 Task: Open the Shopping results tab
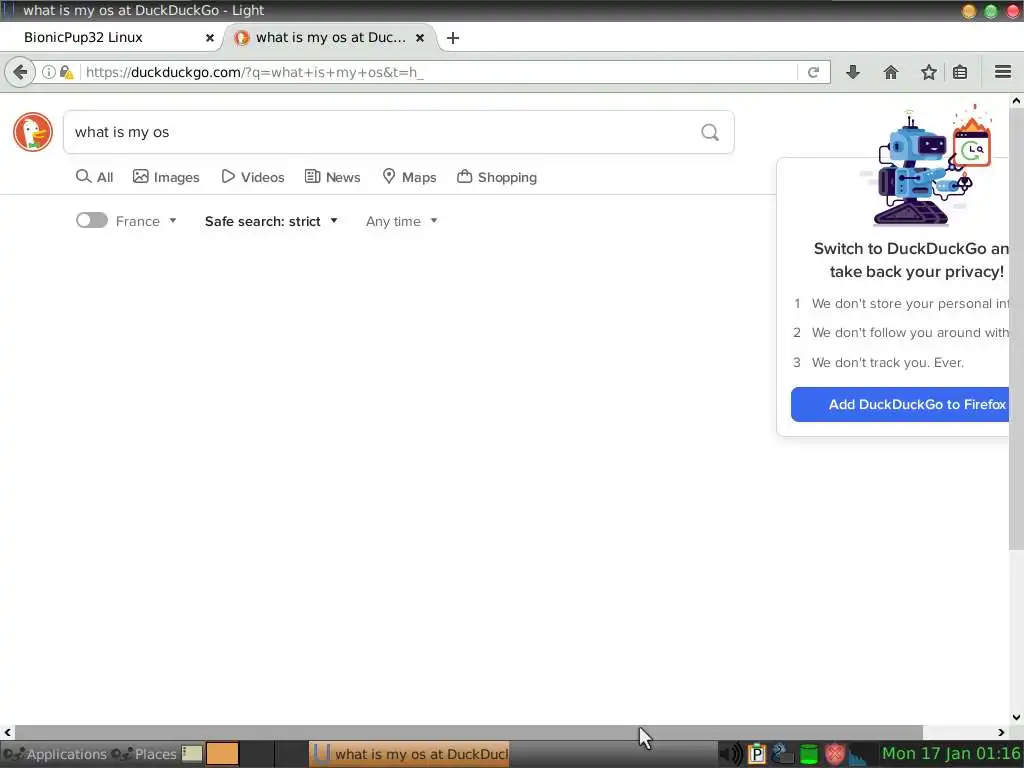pos(497,177)
